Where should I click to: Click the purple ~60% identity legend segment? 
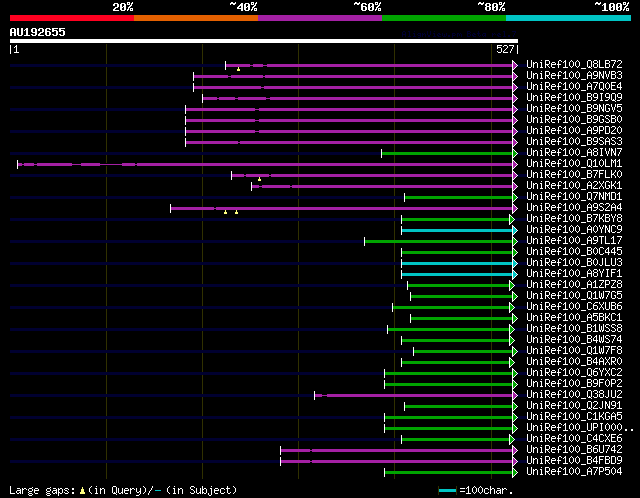pos(320,18)
